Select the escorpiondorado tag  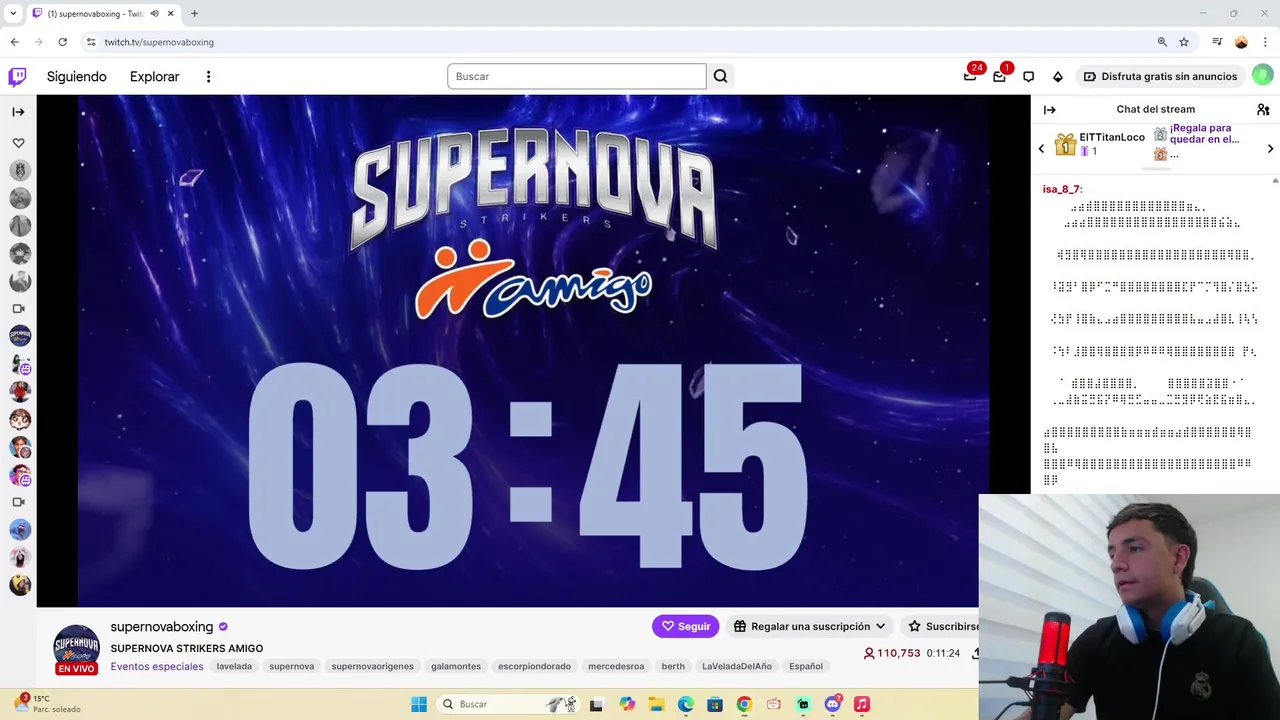pos(534,666)
